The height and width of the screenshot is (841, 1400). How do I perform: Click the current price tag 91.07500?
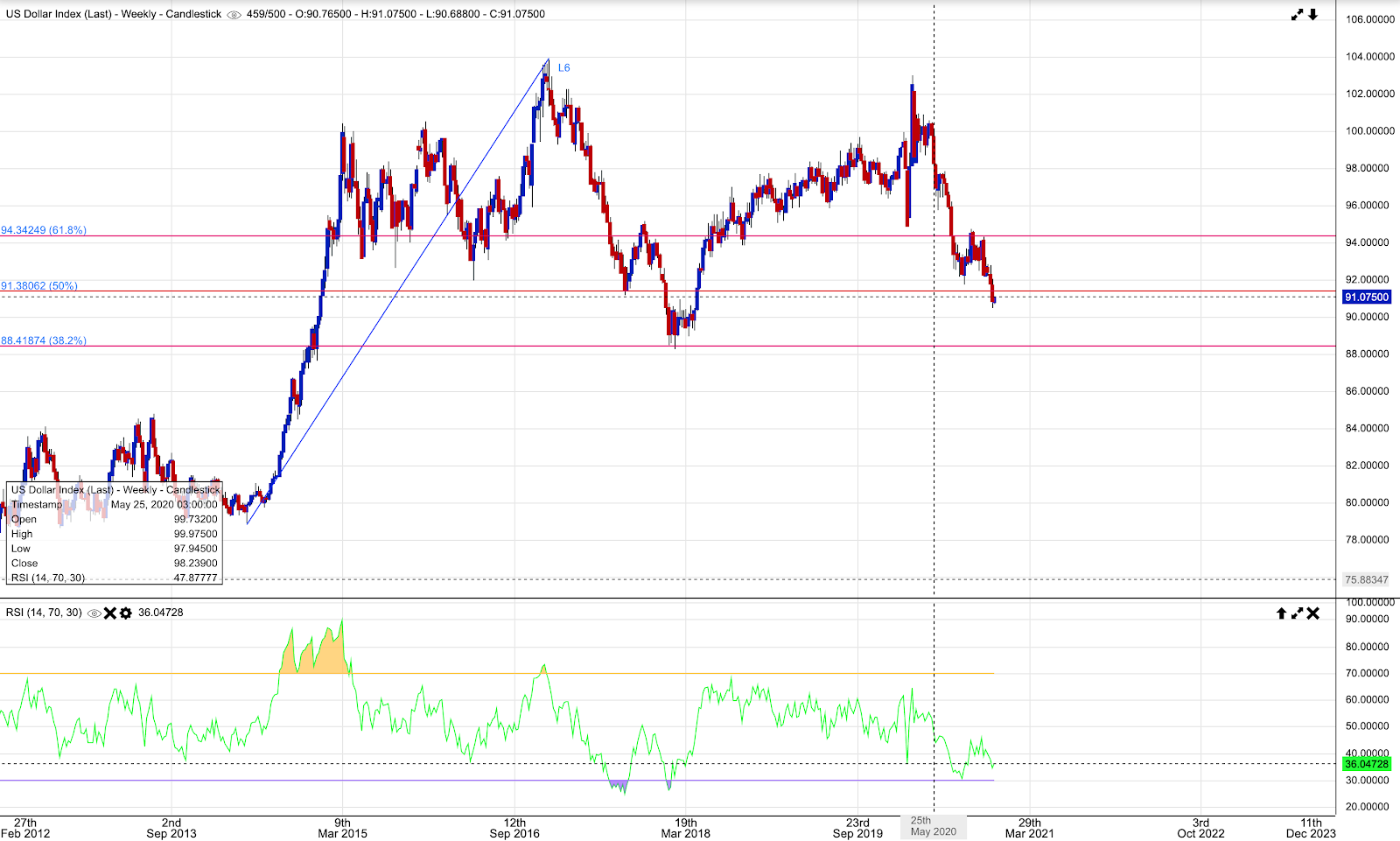coord(1367,298)
